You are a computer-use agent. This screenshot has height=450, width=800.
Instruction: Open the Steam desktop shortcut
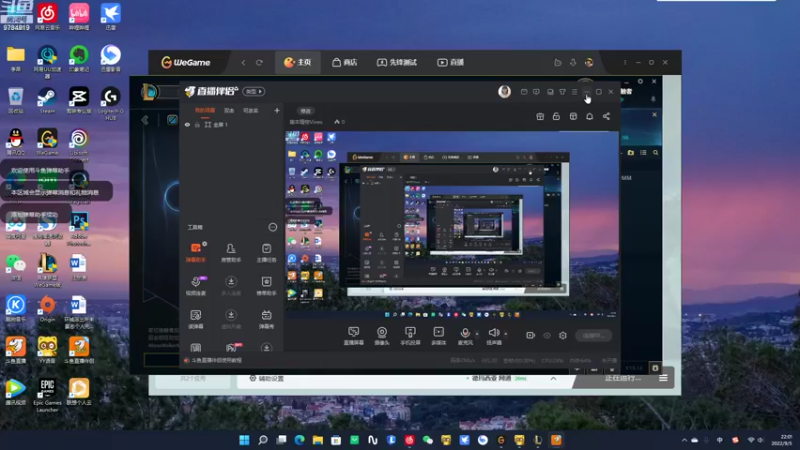[x=47, y=101]
